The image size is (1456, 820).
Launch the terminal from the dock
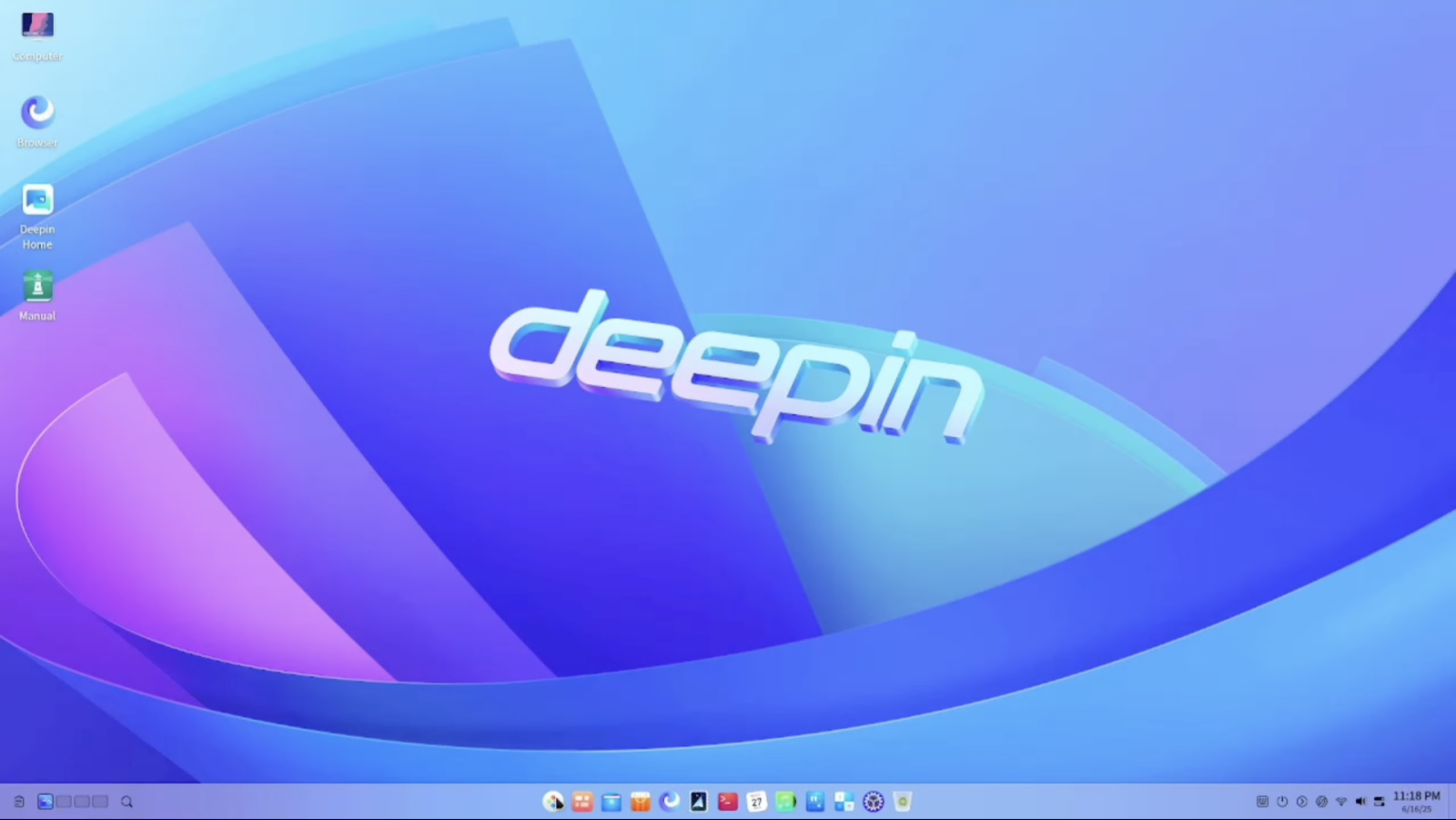(728, 802)
